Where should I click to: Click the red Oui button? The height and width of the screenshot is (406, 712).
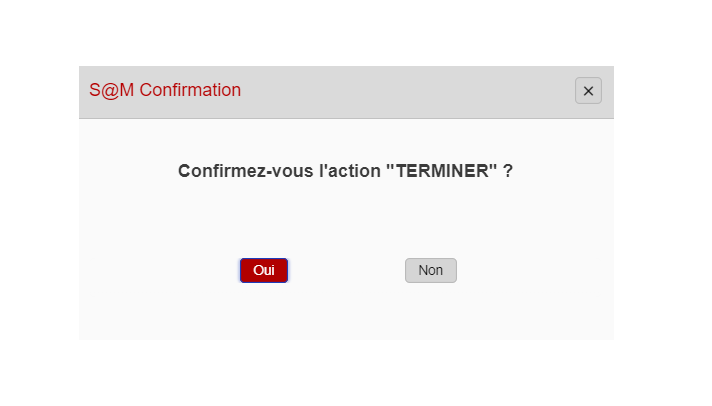264,270
